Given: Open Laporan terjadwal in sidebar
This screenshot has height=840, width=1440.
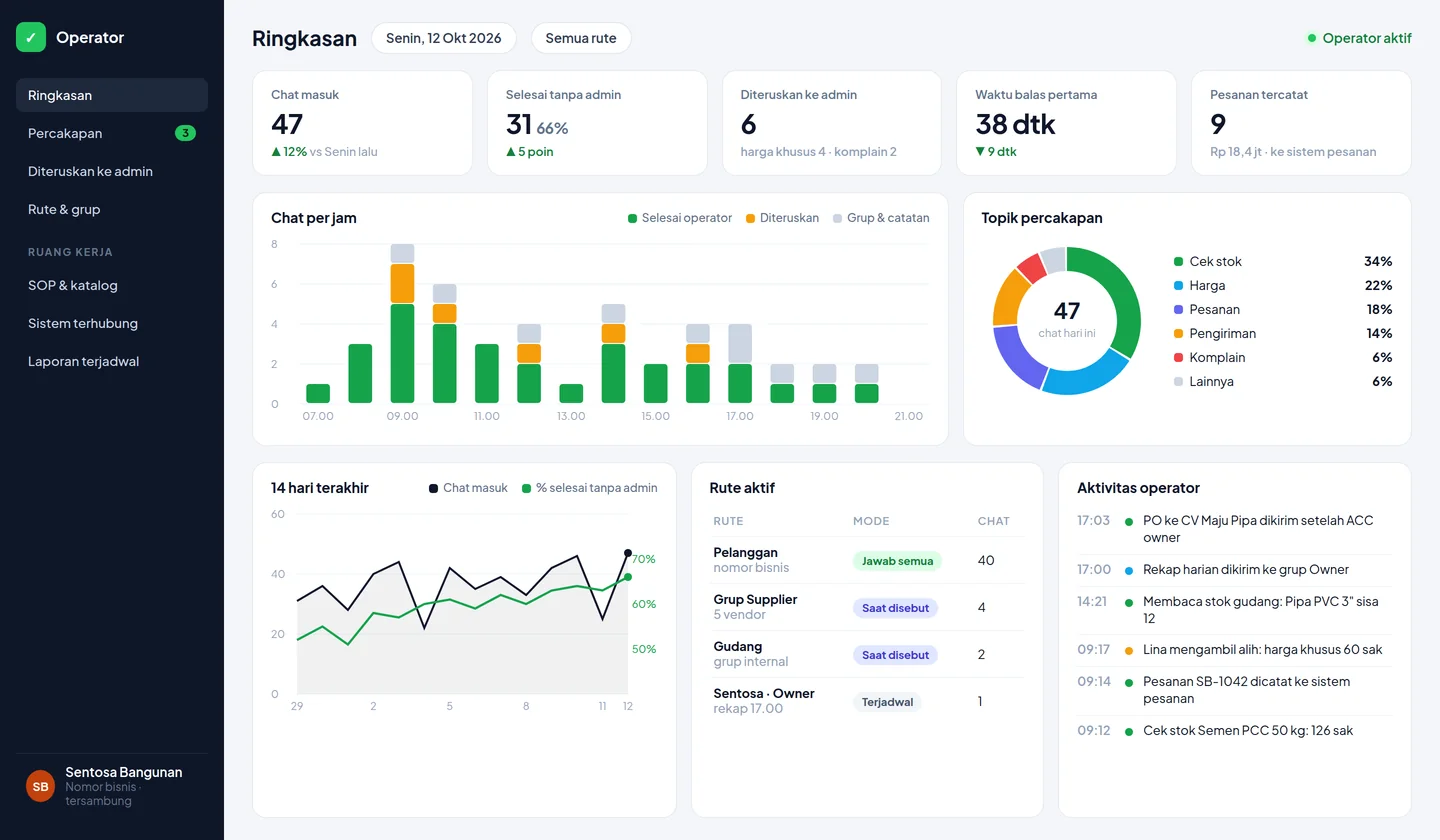Looking at the screenshot, I should (x=112, y=361).
